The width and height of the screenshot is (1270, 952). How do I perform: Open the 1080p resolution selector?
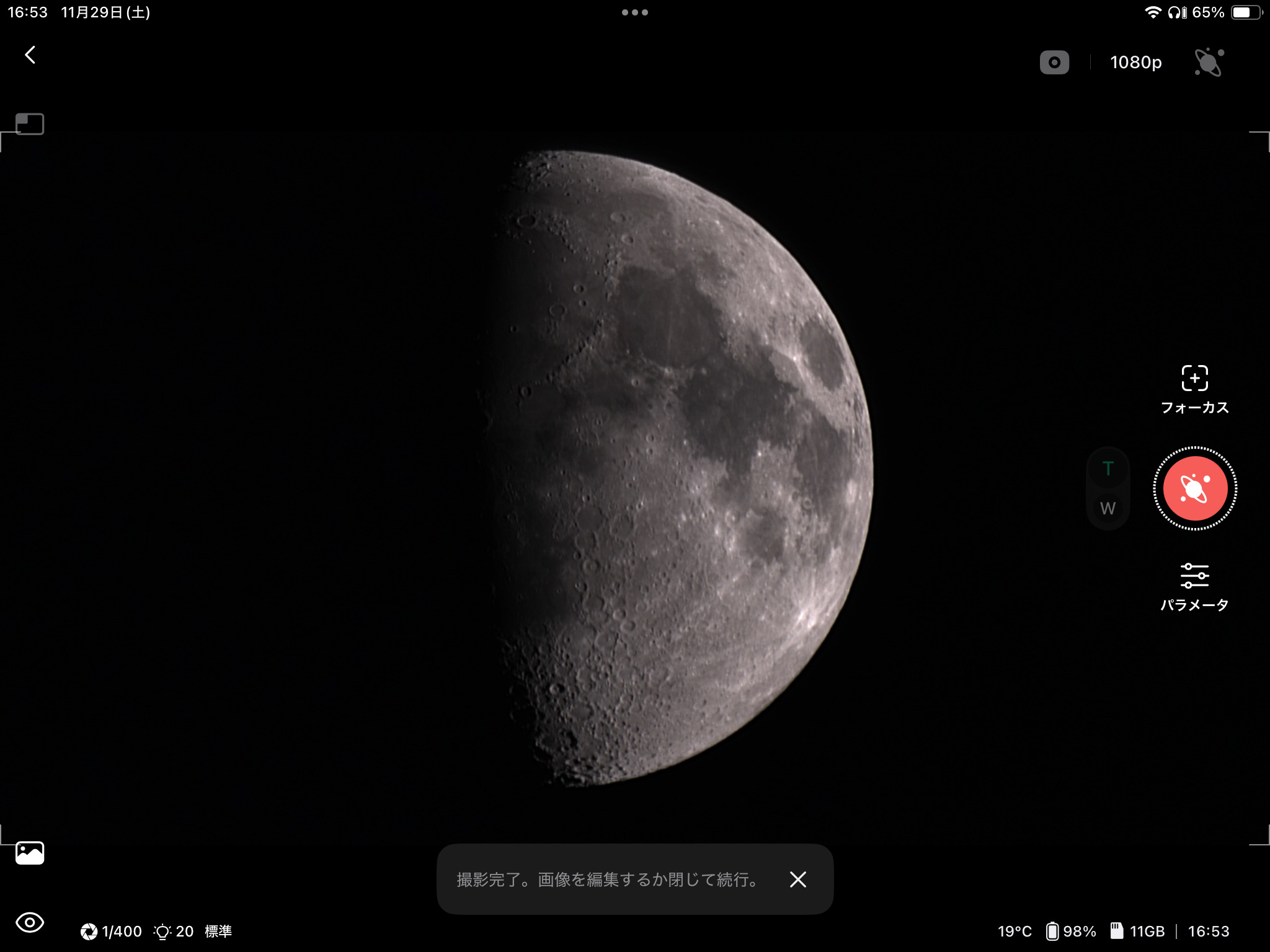coord(1135,63)
